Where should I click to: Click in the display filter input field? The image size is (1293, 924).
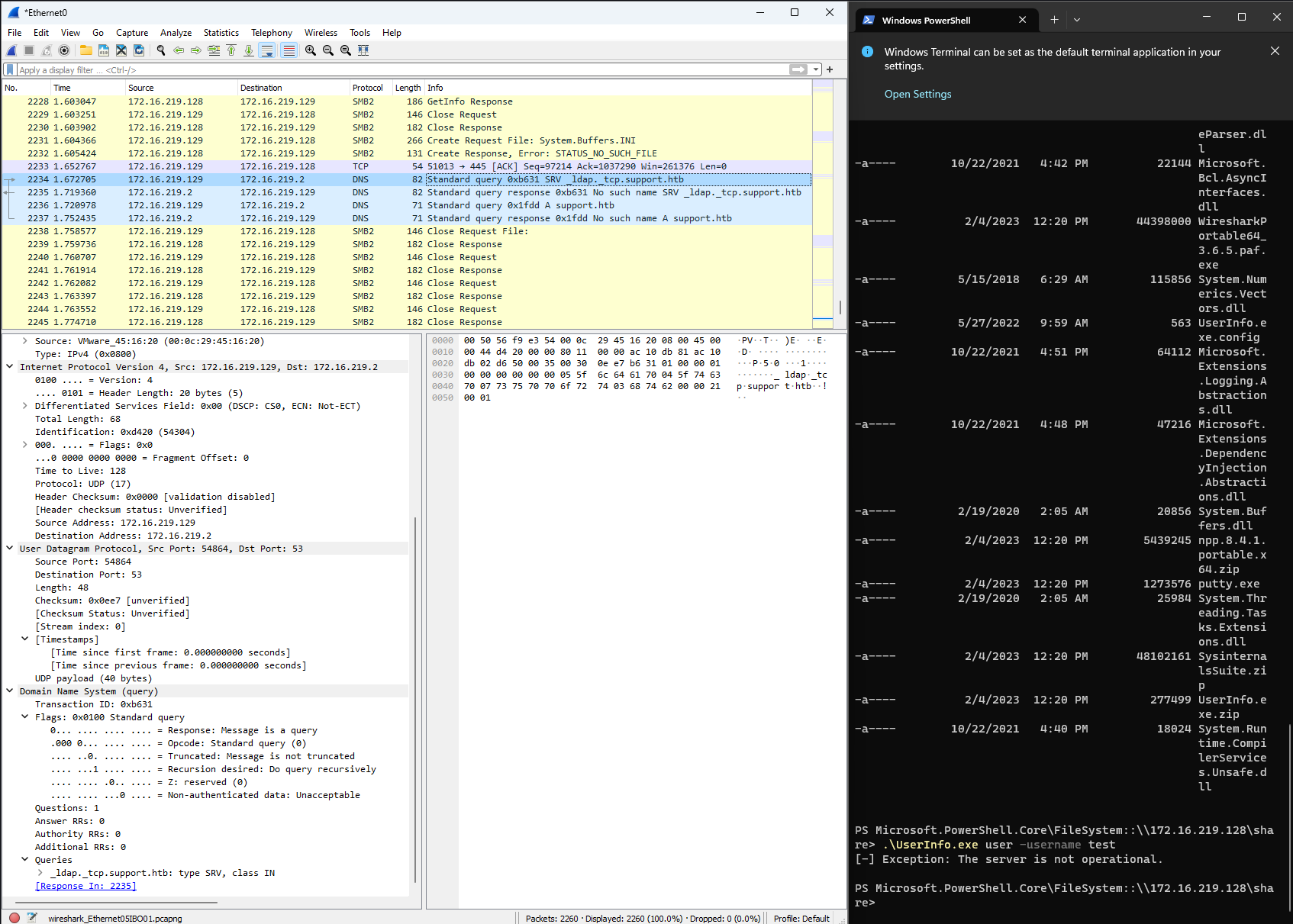(401, 69)
